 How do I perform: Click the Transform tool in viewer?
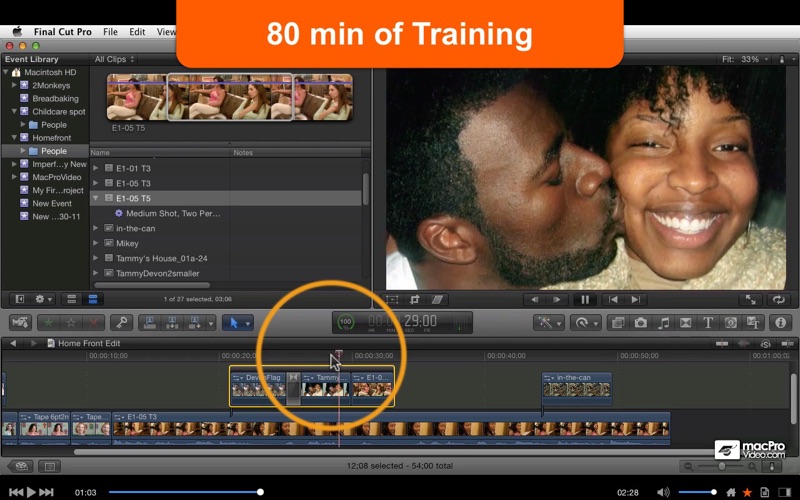pyautogui.click(x=392, y=299)
